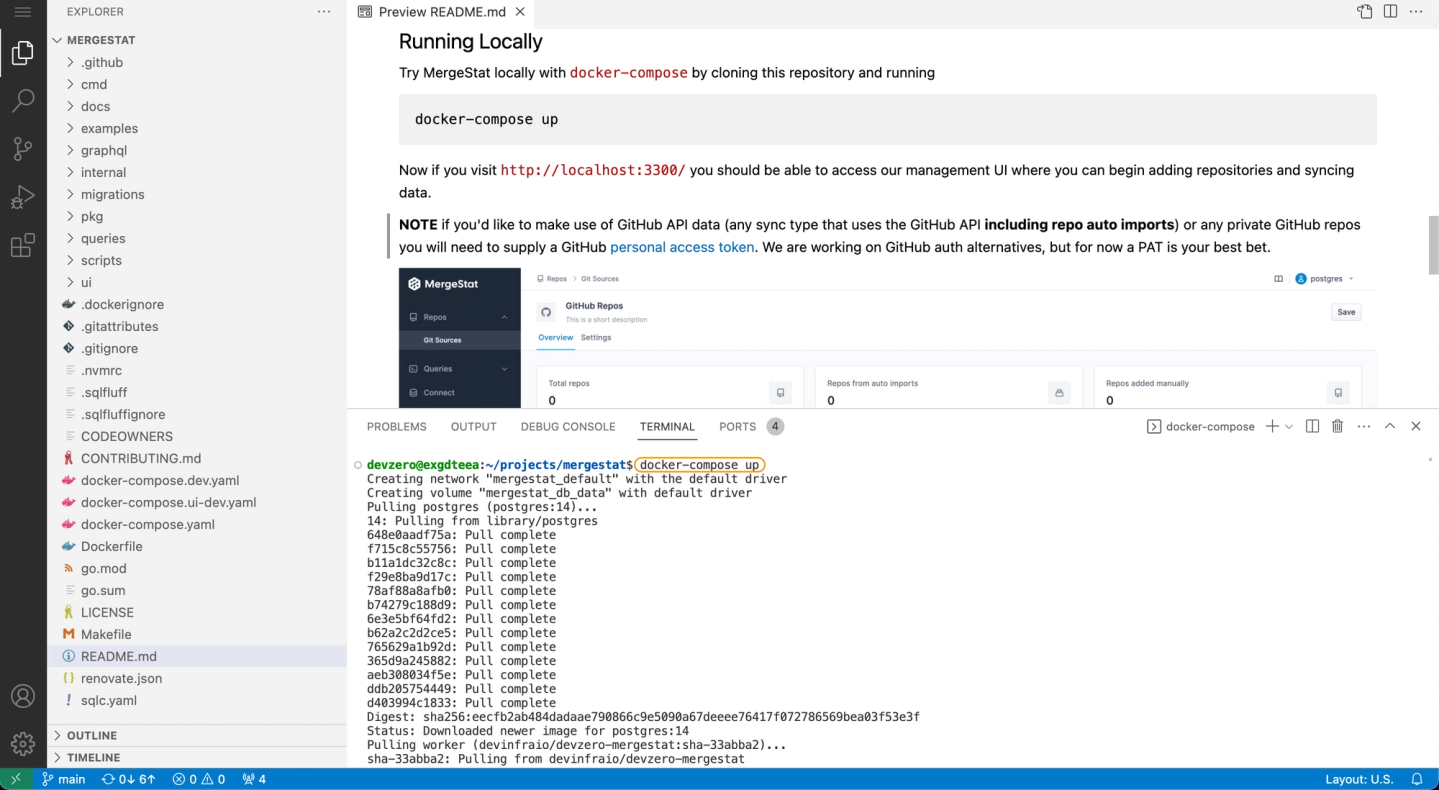The width and height of the screenshot is (1439, 790).
Task: Toggle maximize the bottom panel
Action: coord(1390,426)
